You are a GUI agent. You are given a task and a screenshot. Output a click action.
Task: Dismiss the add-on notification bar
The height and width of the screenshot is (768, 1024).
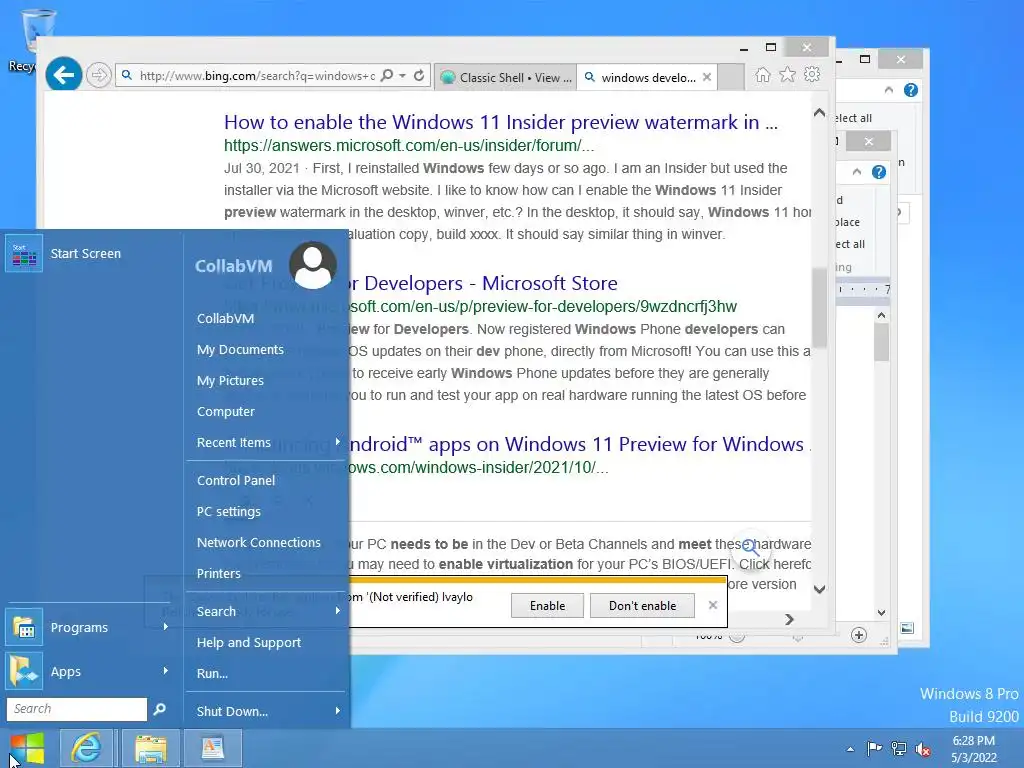point(712,605)
